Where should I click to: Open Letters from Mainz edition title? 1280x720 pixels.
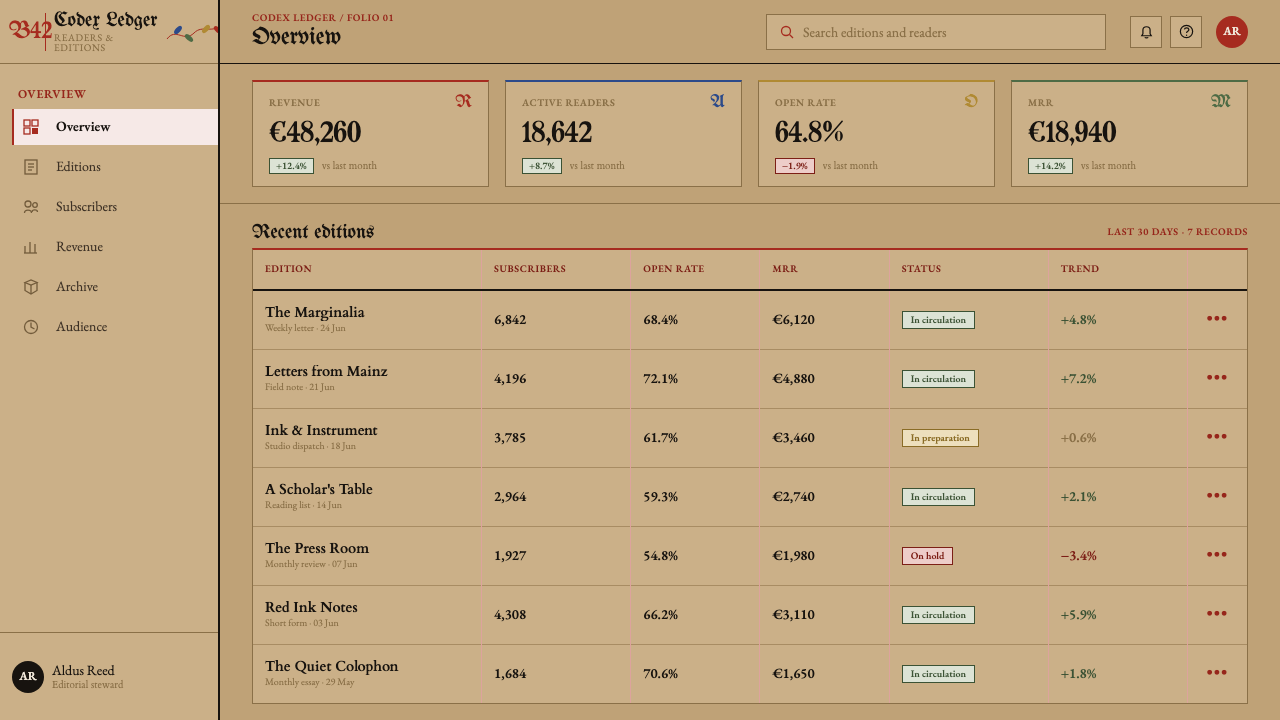[x=326, y=371]
